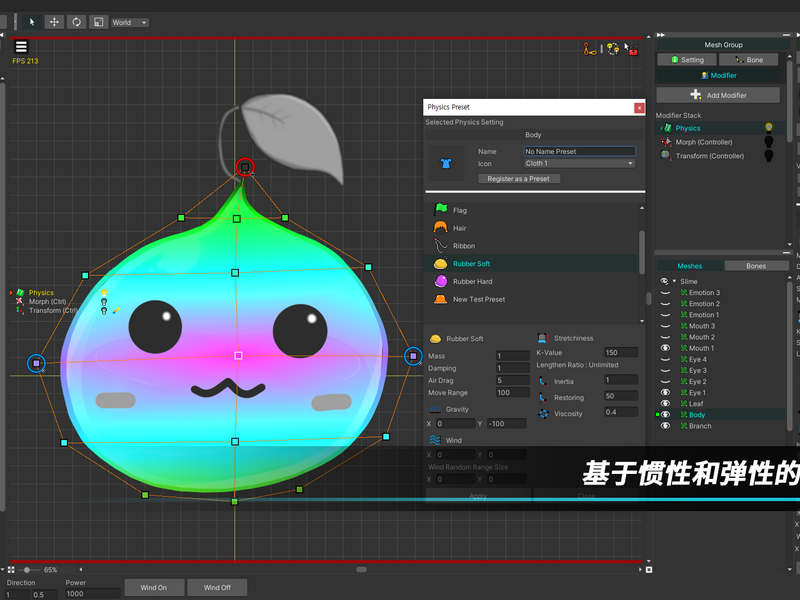Toggle the Transform (Controller) modifier lightbulb

(768, 155)
